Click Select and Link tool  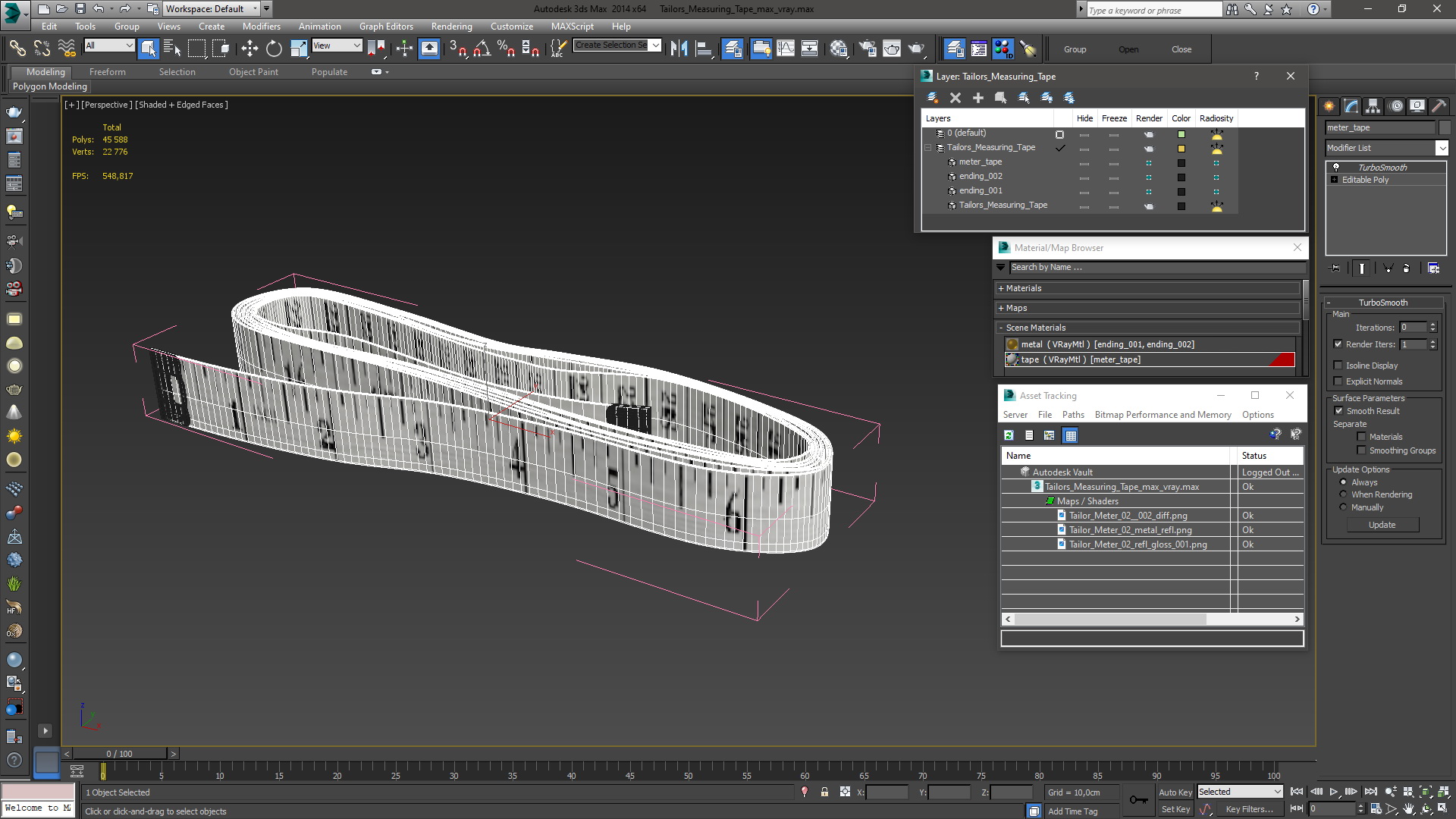[x=17, y=49]
